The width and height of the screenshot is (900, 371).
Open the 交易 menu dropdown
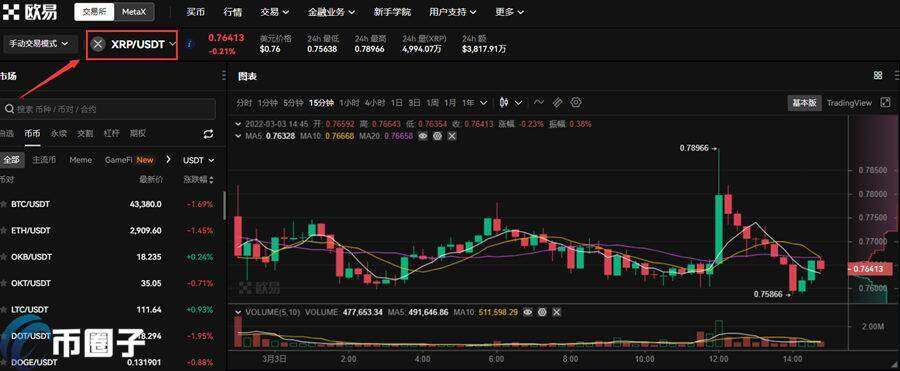pyautogui.click(x=274, y=11)
